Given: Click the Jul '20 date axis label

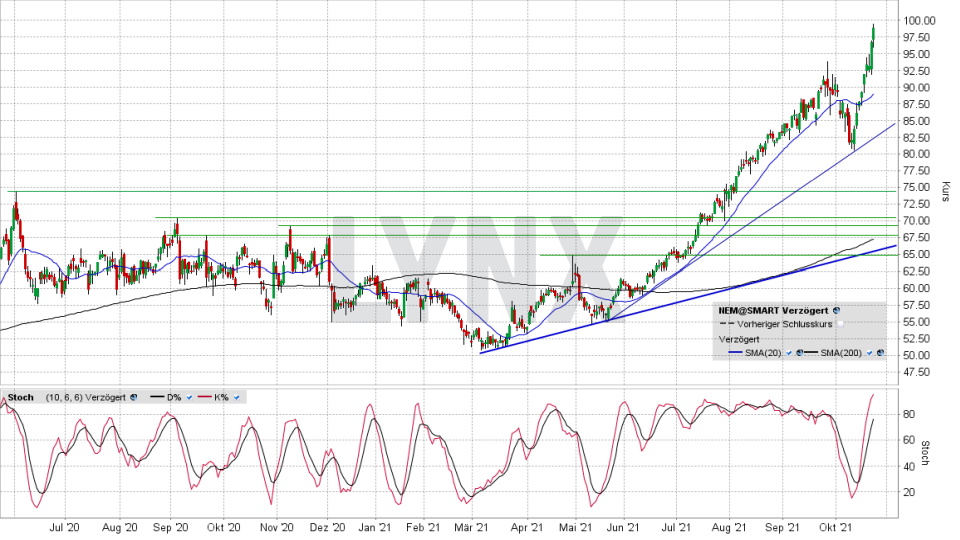Looking at the screenshot, I should click(x=64, y=528).
